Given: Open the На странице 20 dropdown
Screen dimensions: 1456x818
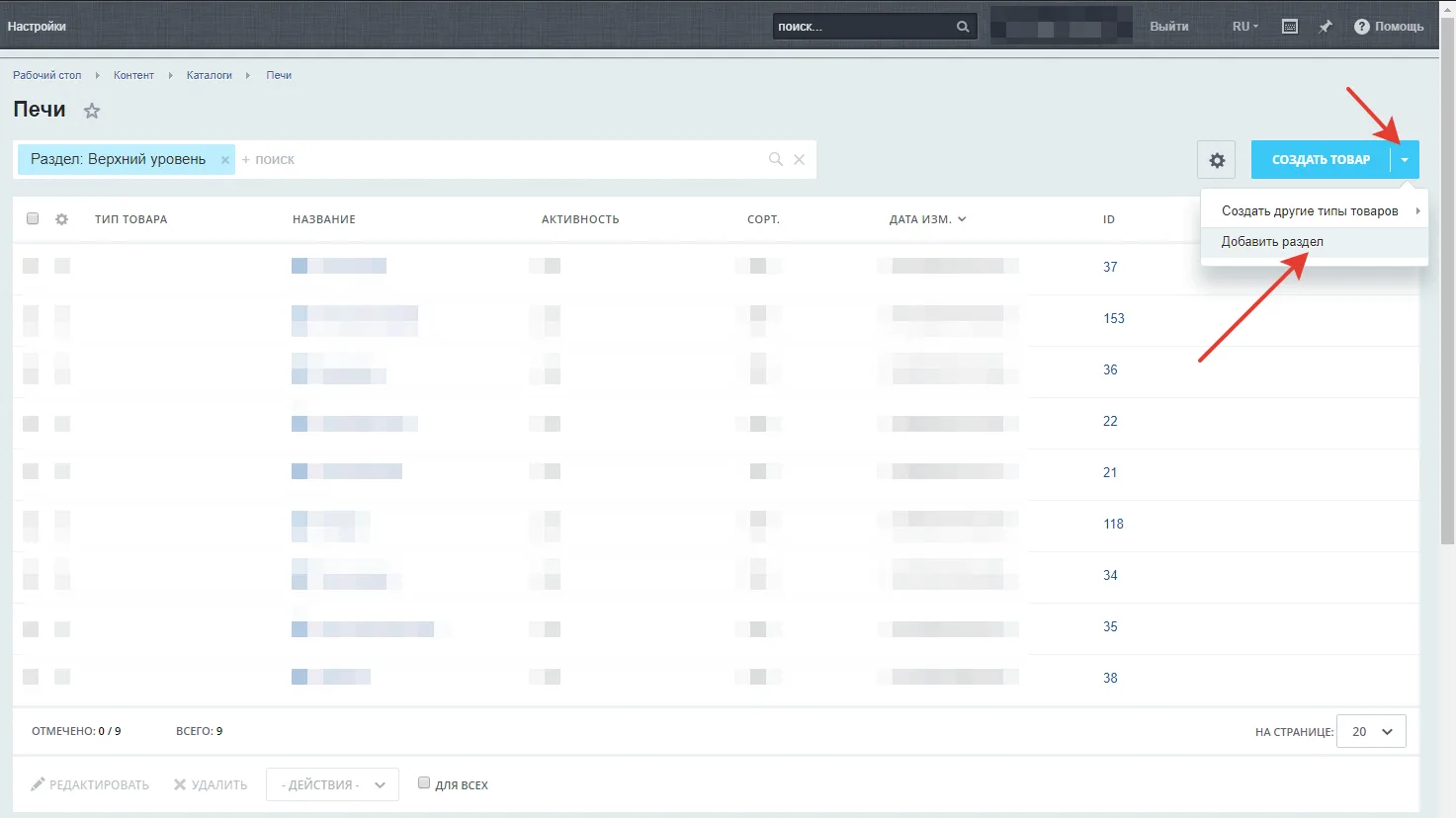Looking at the screenshot, I should pos(1371,732).
